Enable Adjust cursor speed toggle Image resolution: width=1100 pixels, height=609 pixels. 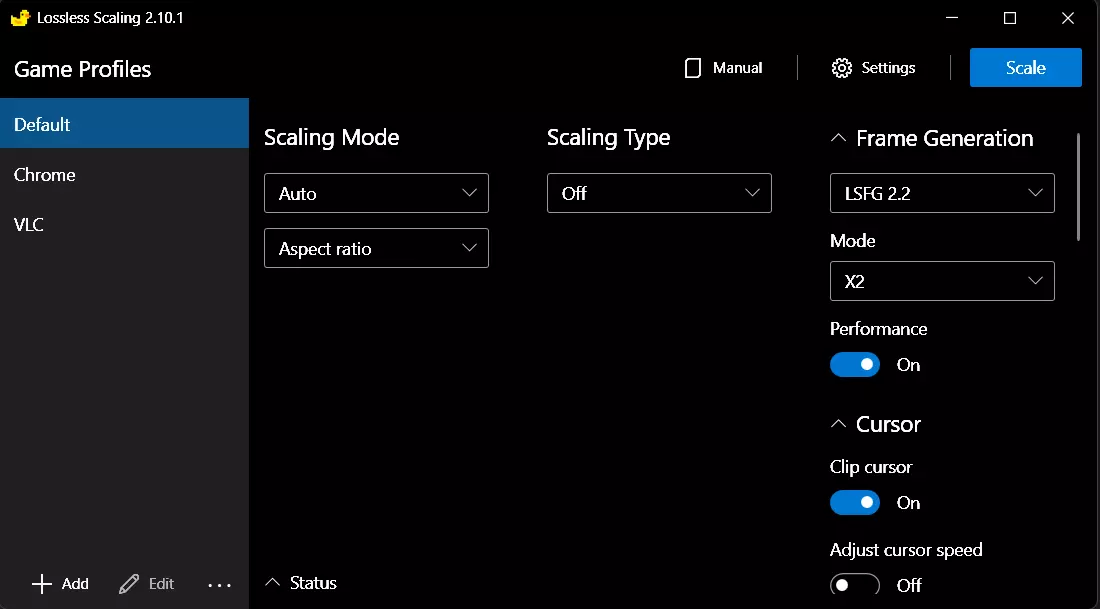pyautogui.click(x=855, y=585)
